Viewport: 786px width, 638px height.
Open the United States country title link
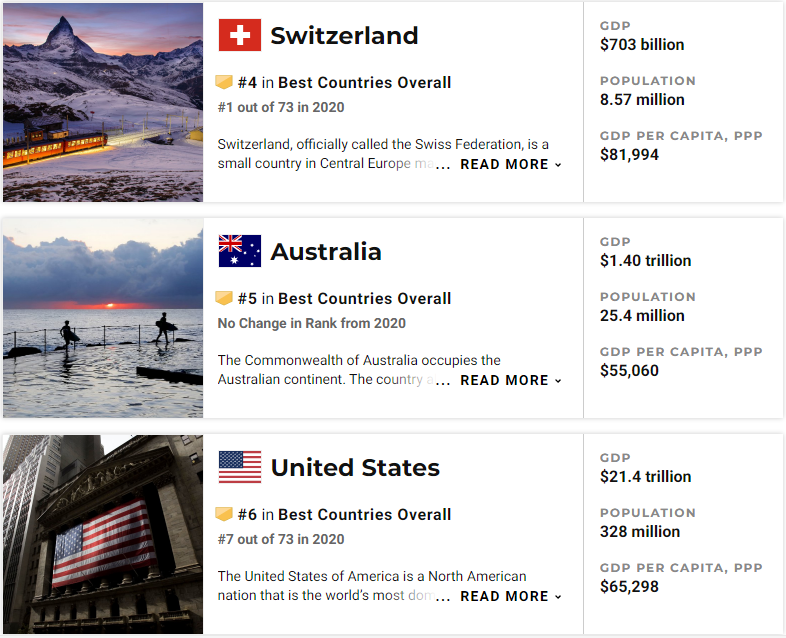point(355,468)
